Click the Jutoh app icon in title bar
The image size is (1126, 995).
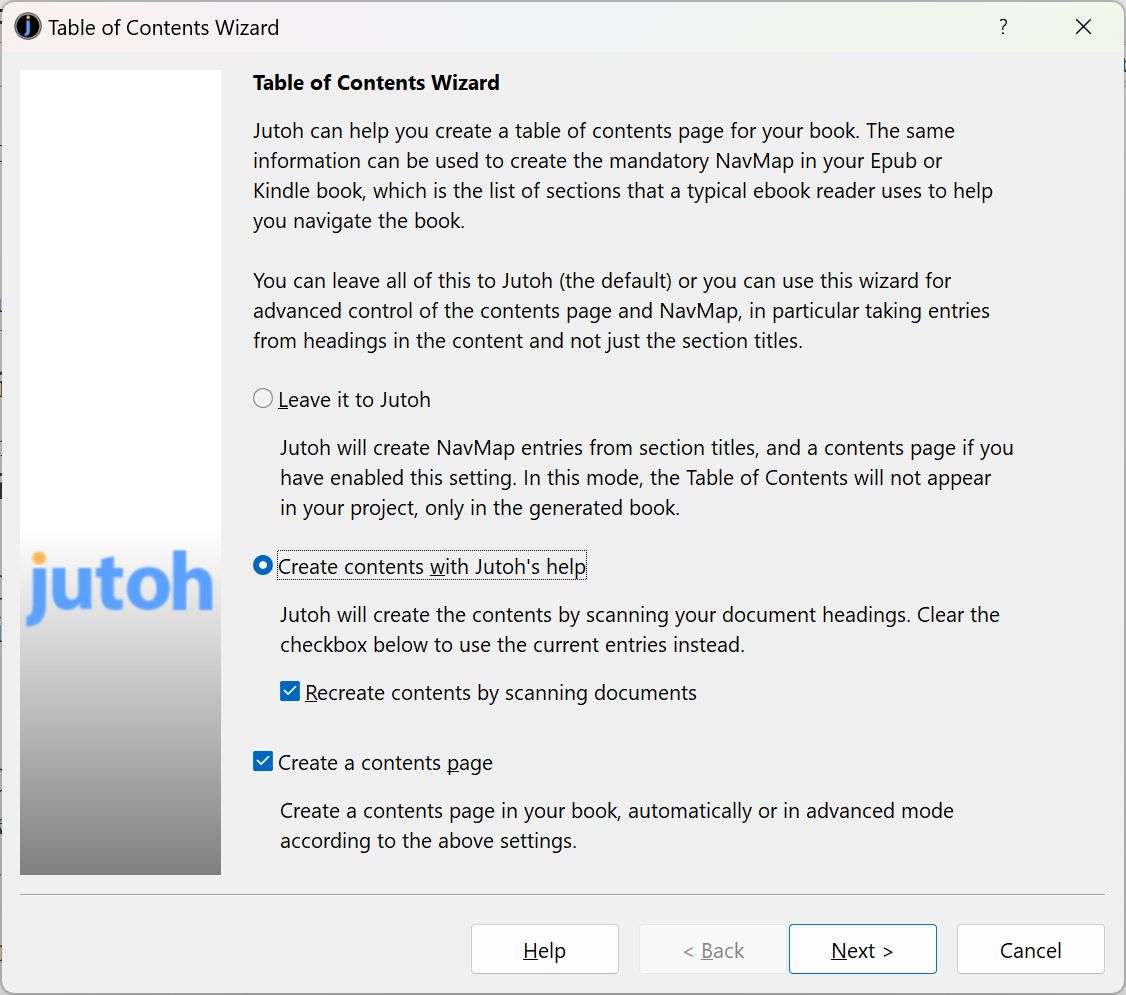pyautogui.click(x=28, y=27)
